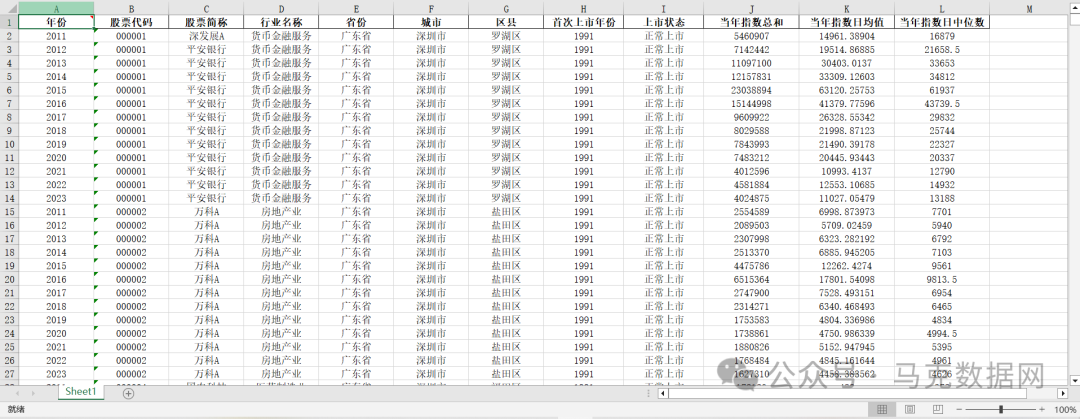Click the cell with value 14961.38904

pos(847,36)
